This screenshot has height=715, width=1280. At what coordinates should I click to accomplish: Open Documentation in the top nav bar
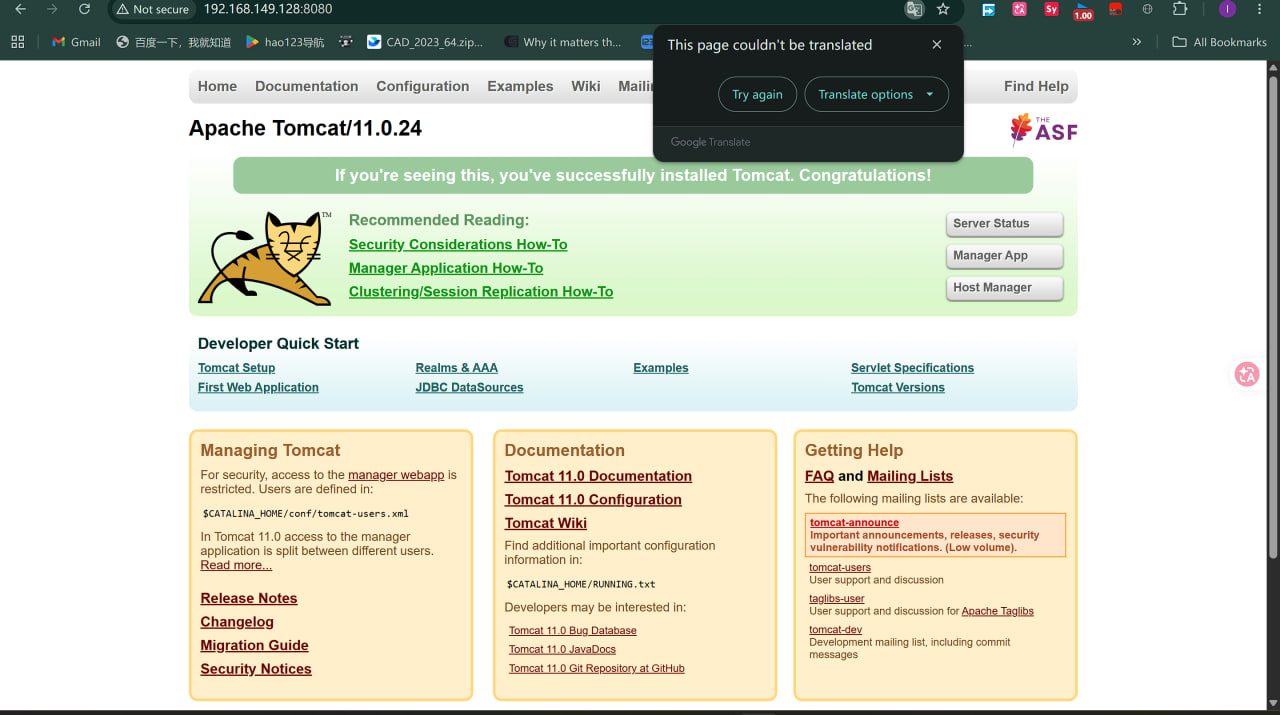pos(306,86)
